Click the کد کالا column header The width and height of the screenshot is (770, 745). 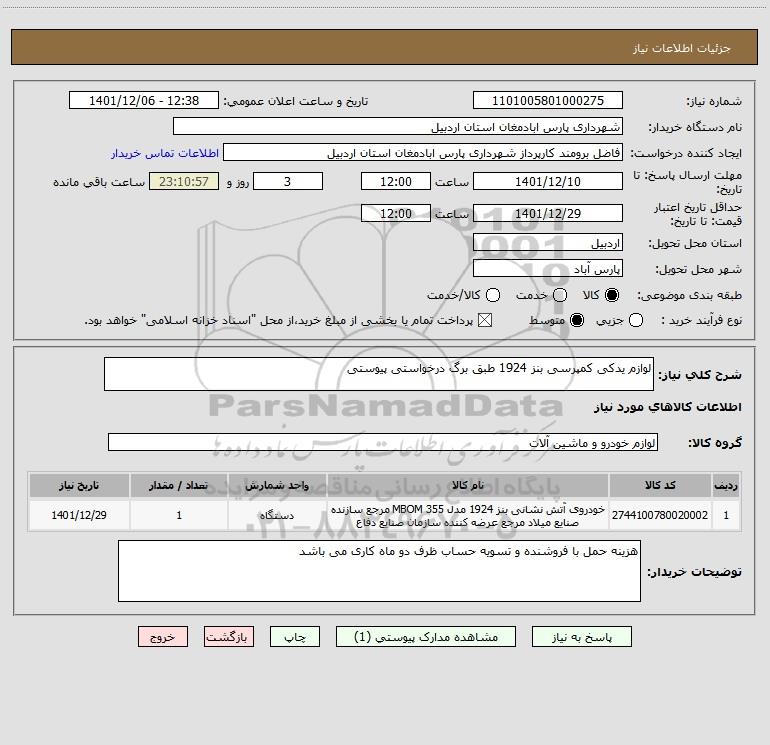point(660,485)
